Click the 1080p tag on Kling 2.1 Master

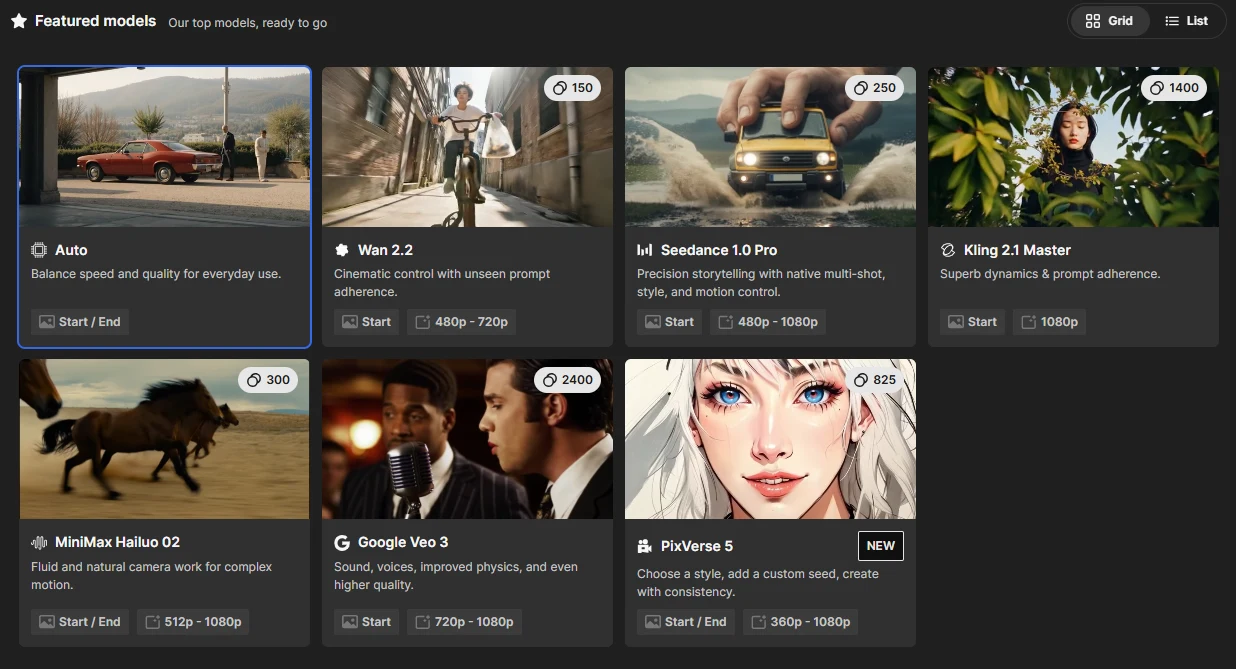coord(1050,322)
